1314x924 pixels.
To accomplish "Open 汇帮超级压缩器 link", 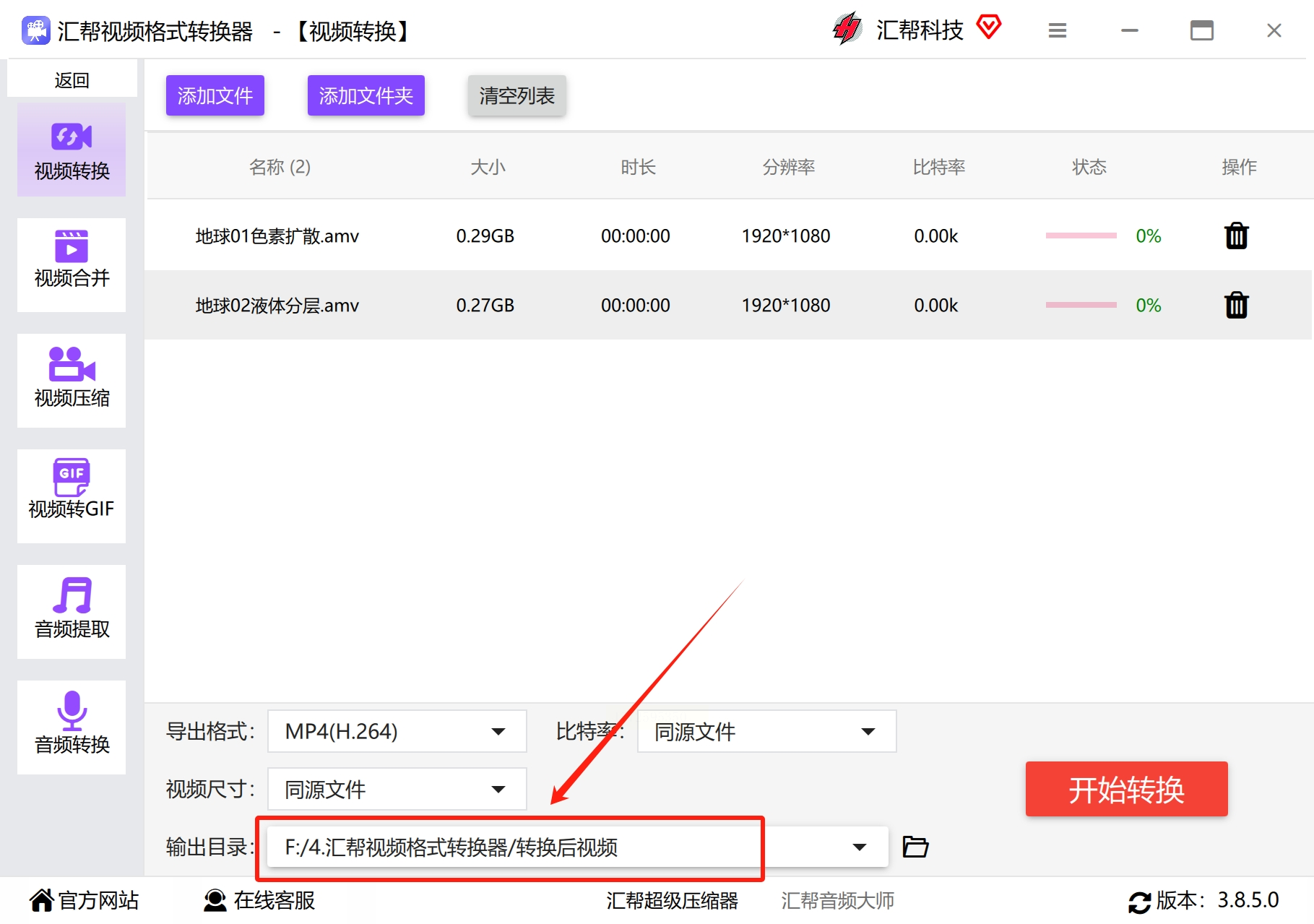I will click(672, 900).
